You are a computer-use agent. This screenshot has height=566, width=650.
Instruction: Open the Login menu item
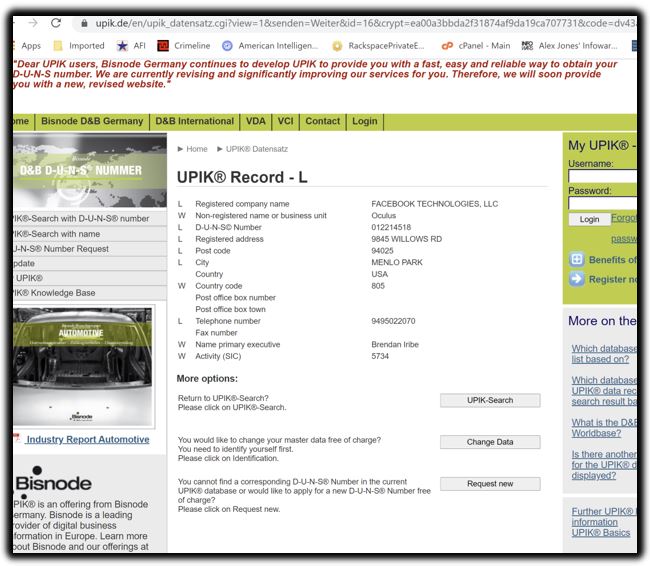pyautogui.click(x=365, y=121)
